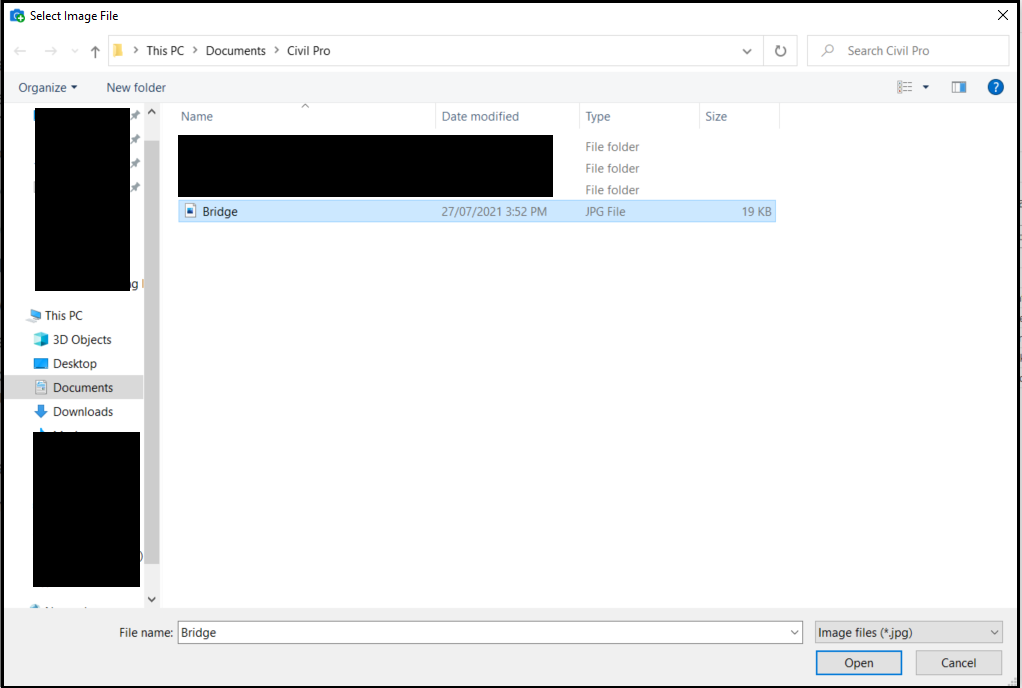Click the navigation pane vertical scrollbar

(x=152, y=350)
